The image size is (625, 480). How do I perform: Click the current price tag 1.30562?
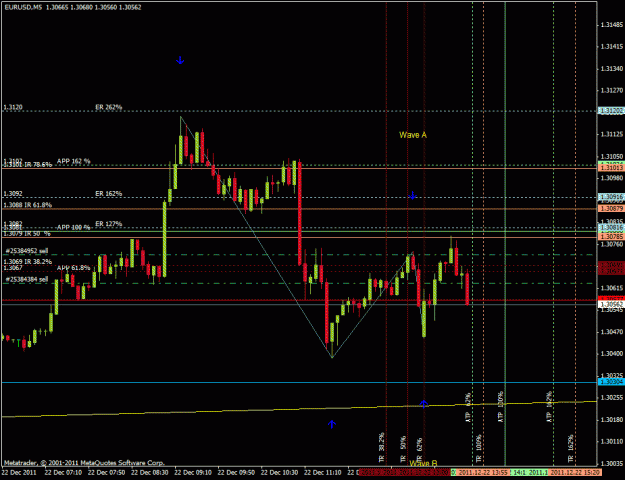tap(611, 304)
